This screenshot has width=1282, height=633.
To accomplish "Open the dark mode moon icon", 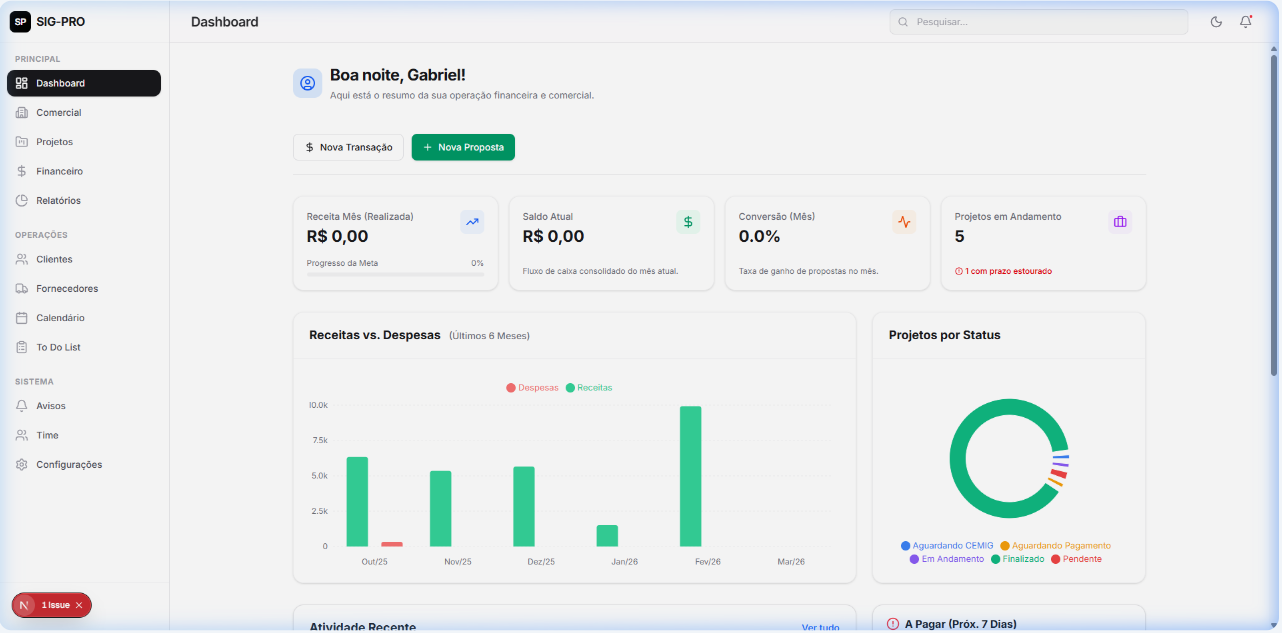I will [1216, 21].
